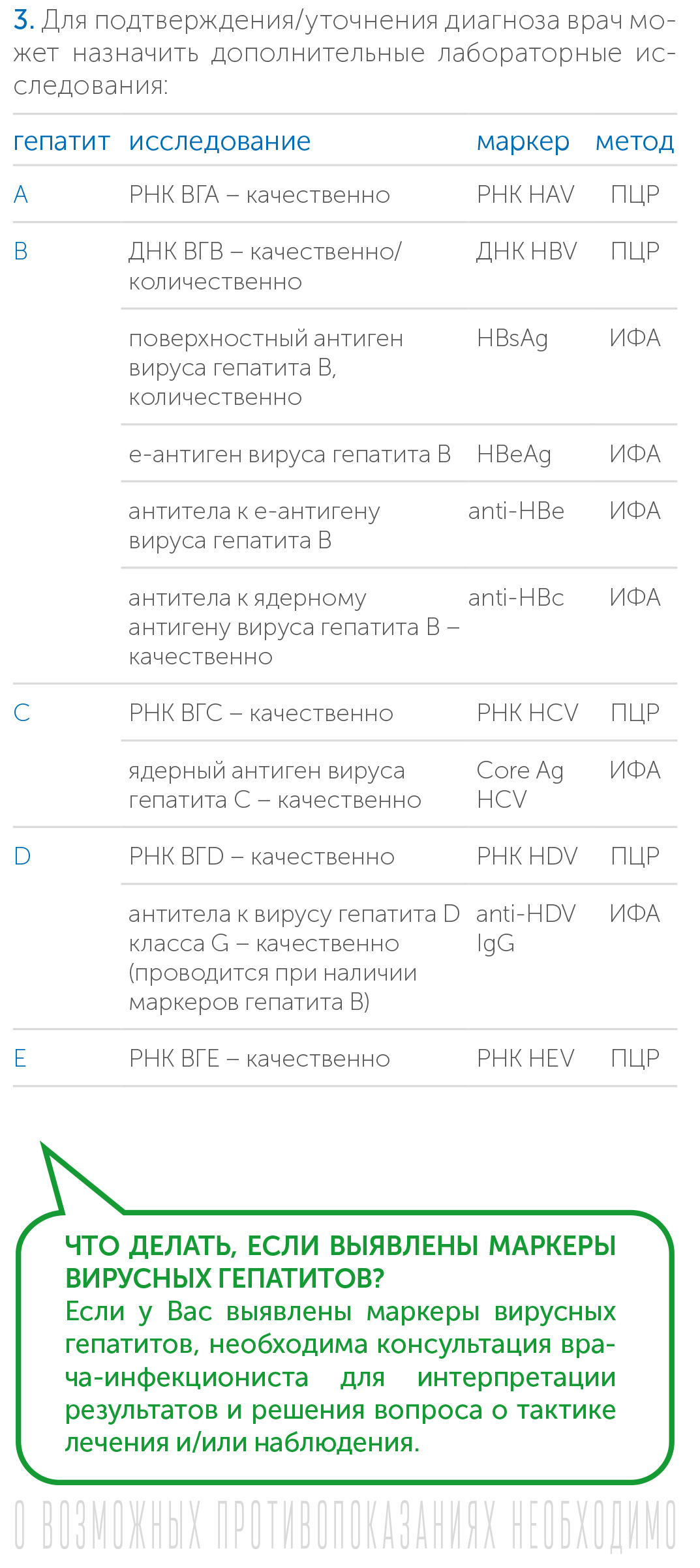The height and width of the screenshot is (1568, 700).
Task: Click the 'РНК HAV' marker cell
Action: (525, 194)
